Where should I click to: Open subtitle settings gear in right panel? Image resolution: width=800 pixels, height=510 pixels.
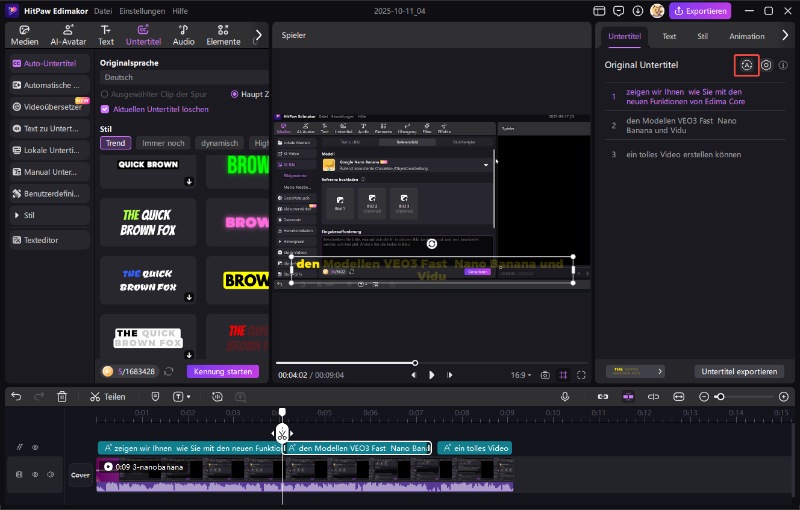pos(766,65)
